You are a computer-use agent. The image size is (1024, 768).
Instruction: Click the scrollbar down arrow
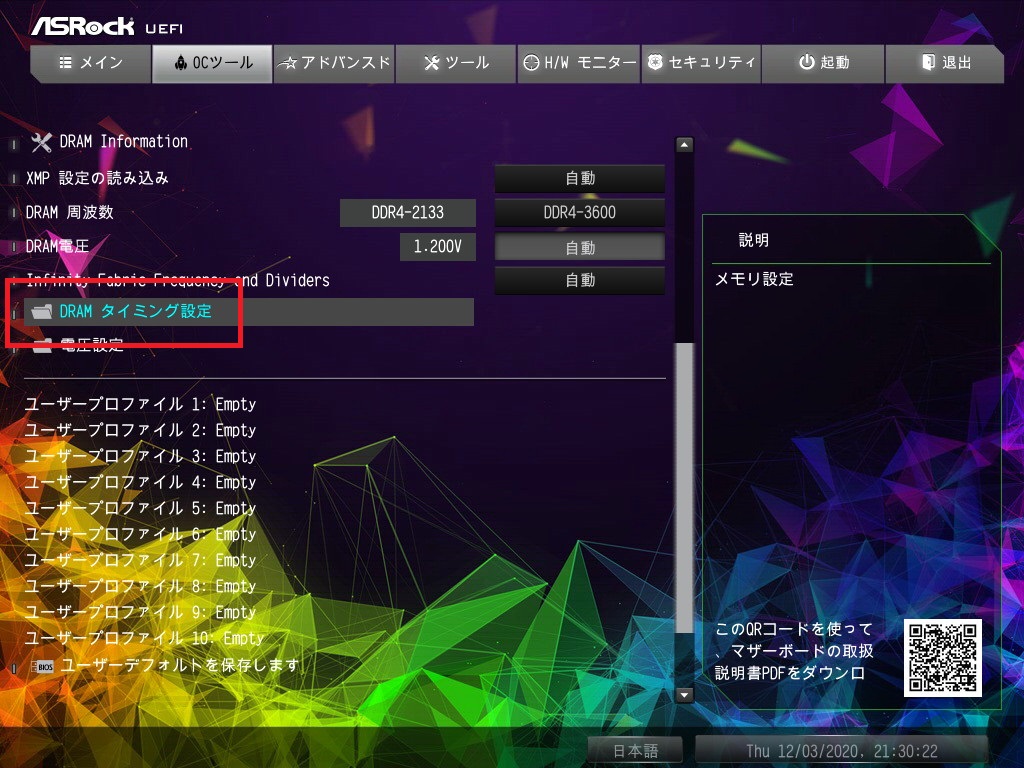point(684,695)
